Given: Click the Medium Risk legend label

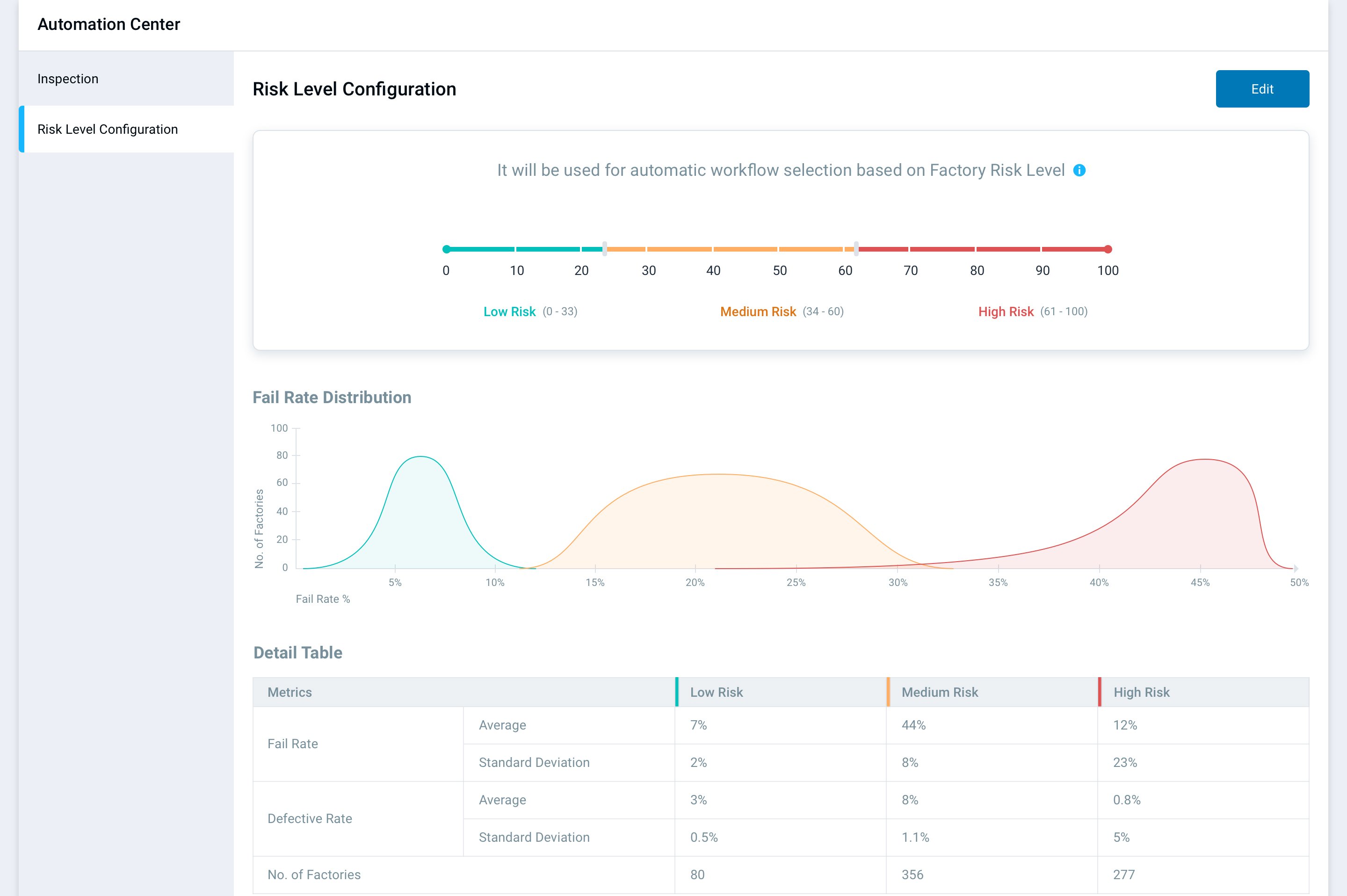Looking at the screenshot, I should coord(758,311).
